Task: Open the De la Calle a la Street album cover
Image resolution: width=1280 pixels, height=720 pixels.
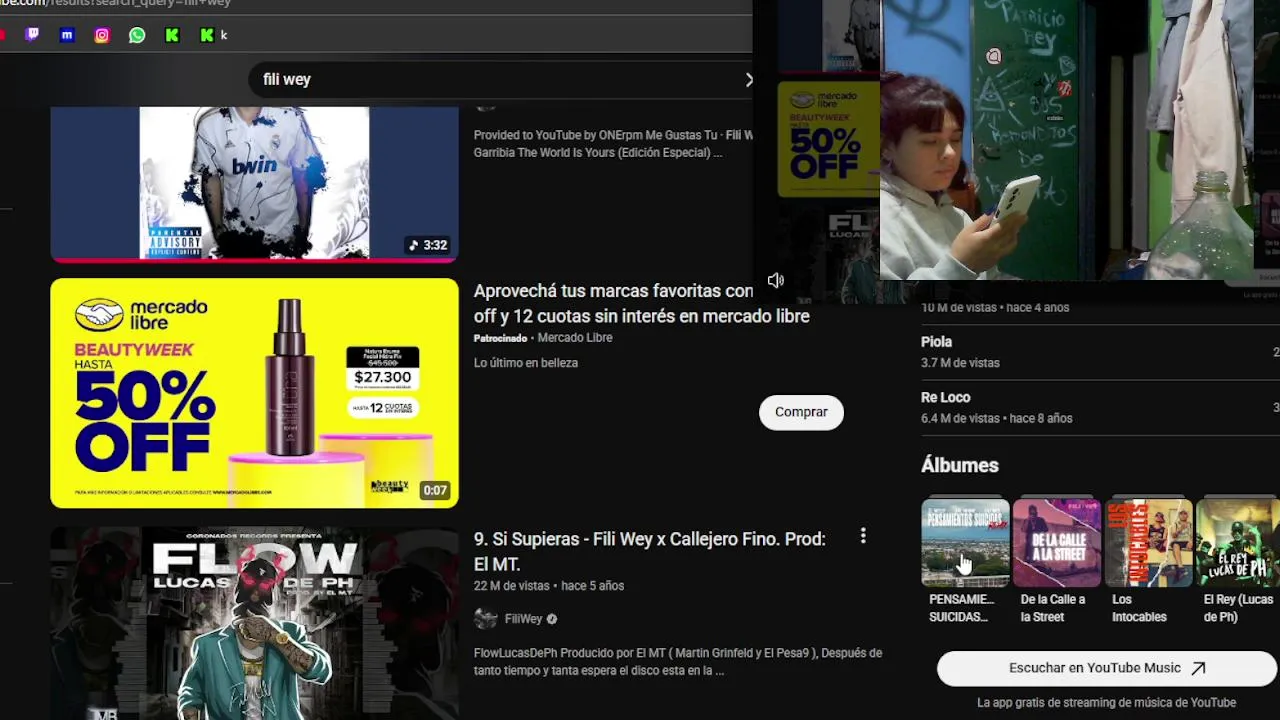Action: tap(1057, 541)
